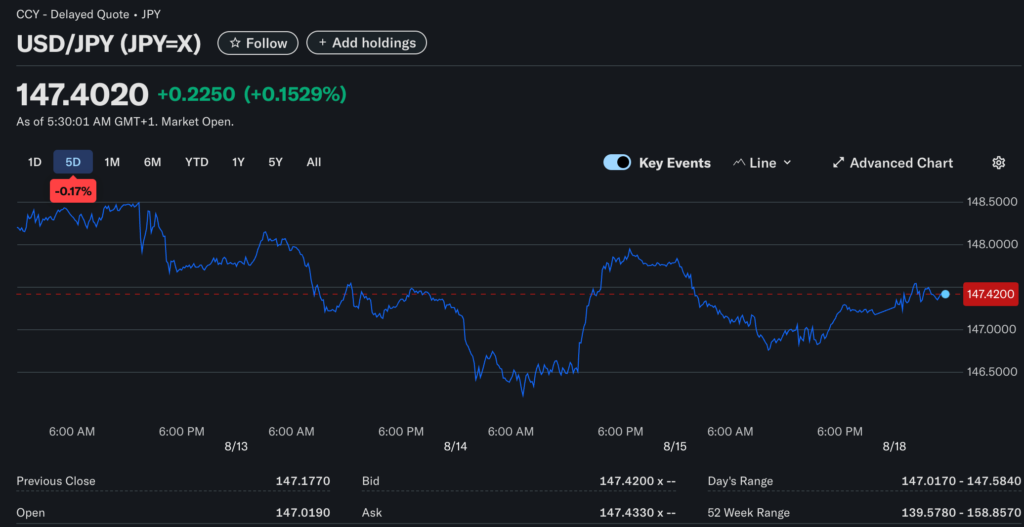The width and height of the screenshot is (1024, 527).
Task: Select the 5D time range tab
Action: 73,162
